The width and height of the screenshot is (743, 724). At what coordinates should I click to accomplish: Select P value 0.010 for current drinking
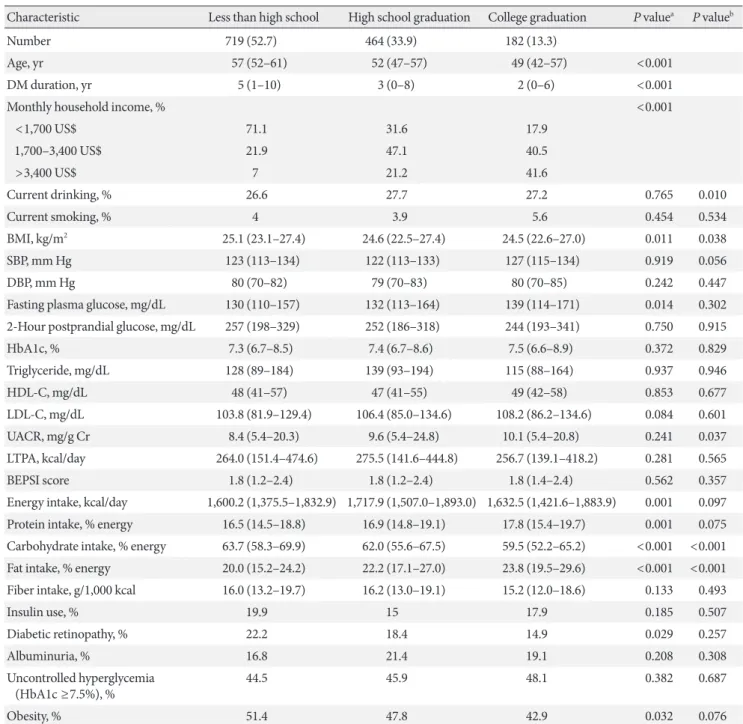pos(712,195)
